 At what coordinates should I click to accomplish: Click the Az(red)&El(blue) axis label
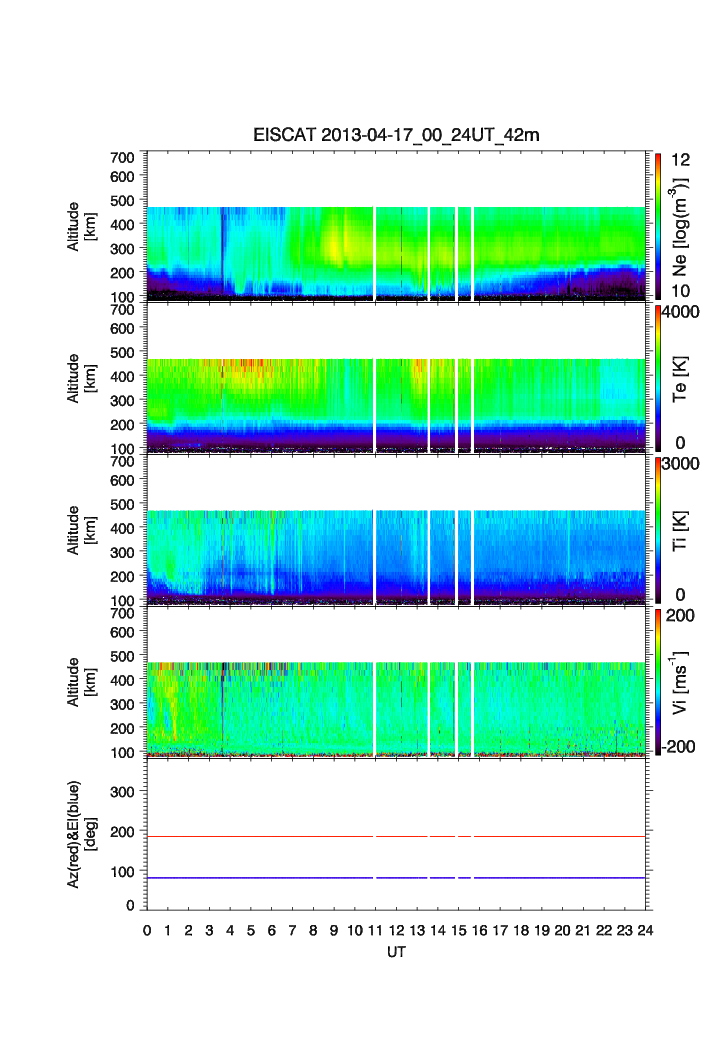[81, 834]
